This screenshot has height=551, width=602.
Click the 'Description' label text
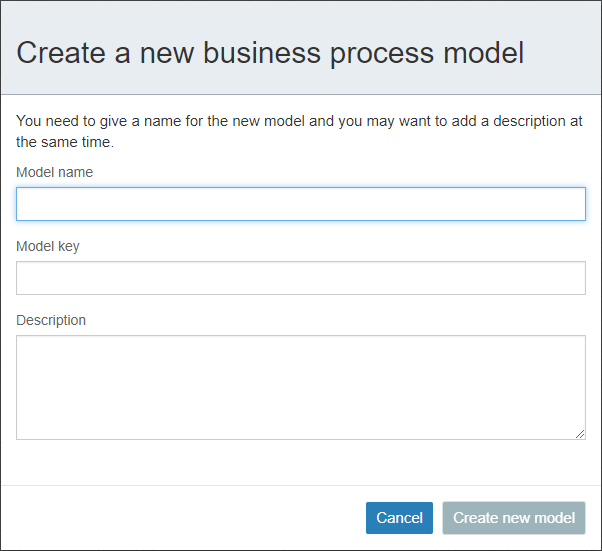51,320
